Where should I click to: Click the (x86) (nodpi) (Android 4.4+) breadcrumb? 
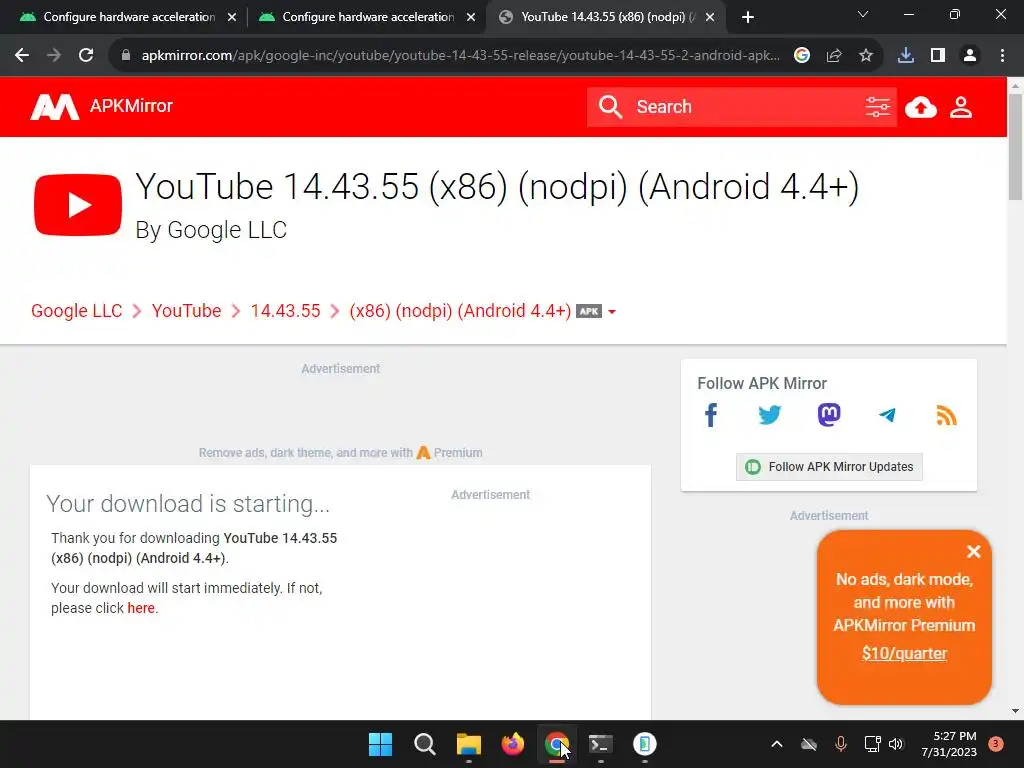click(460, 311)
